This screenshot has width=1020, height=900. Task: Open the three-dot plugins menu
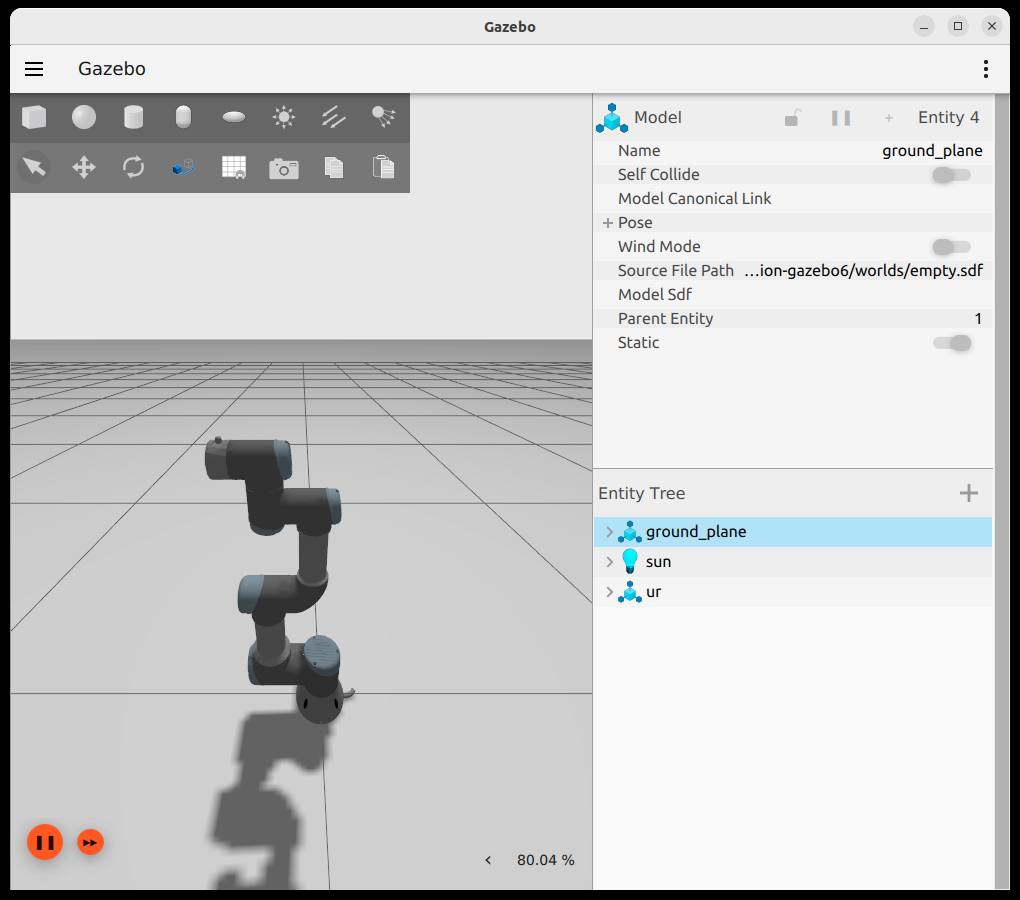pos(986,69)
